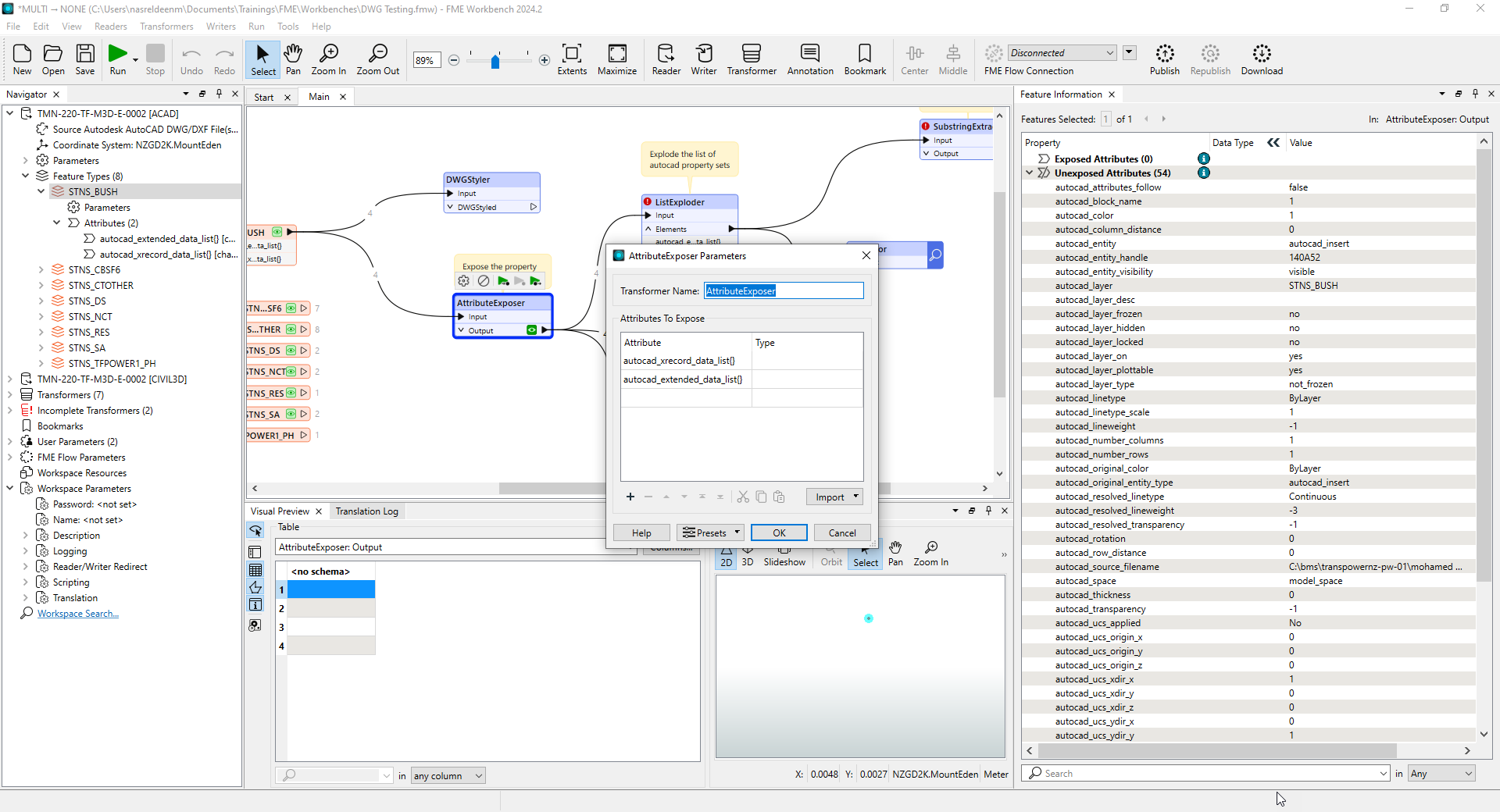The image size is (1500, 812).
Task: Add a Reader from the toolbar
Action: pyautogui.click(x=666, y=59)
